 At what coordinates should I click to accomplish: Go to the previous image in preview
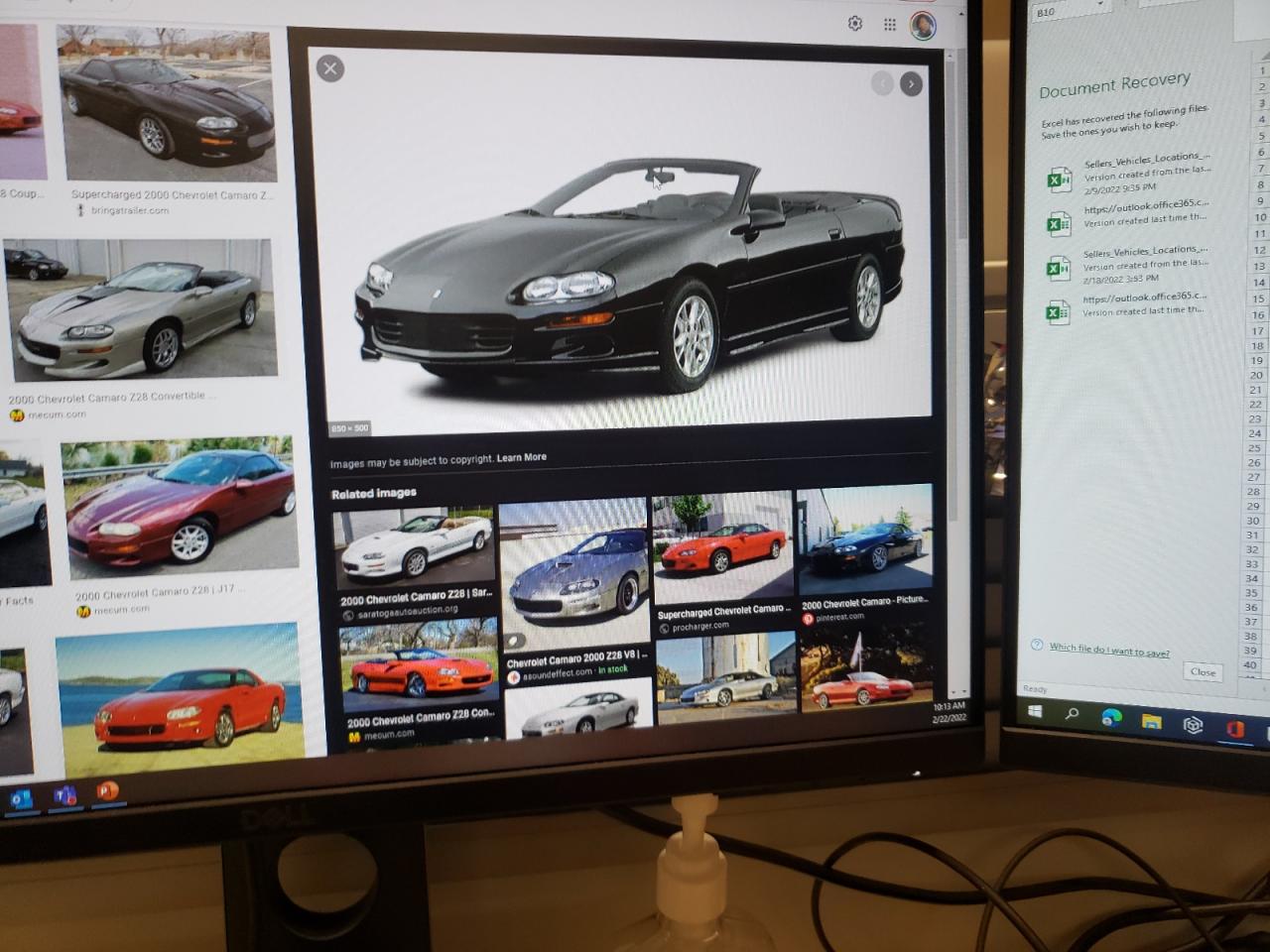coord(881,84)
